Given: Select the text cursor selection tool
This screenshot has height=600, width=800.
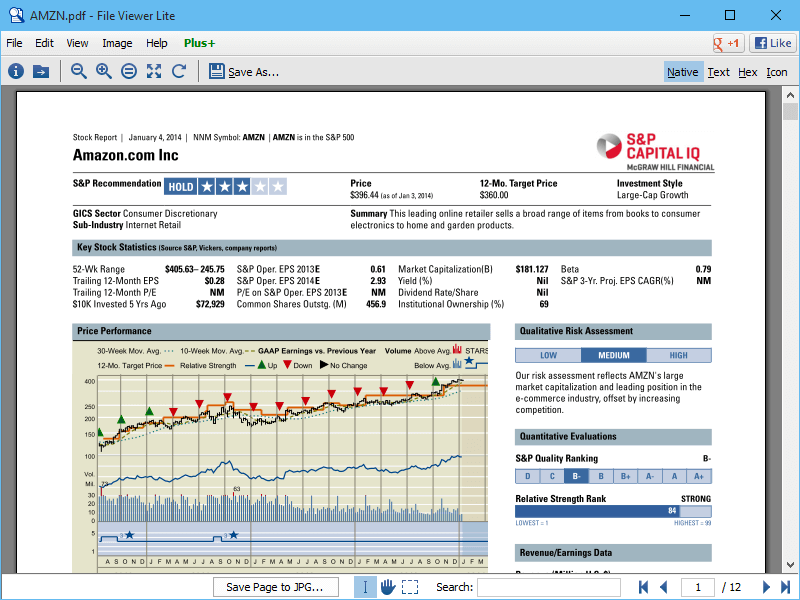Looking at the screenshot, I should click(365, 587).
